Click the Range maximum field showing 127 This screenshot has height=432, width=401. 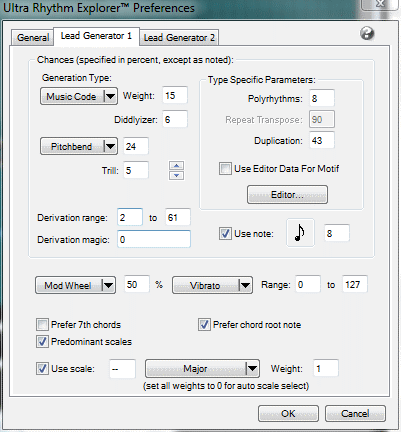tap(355, 284)
